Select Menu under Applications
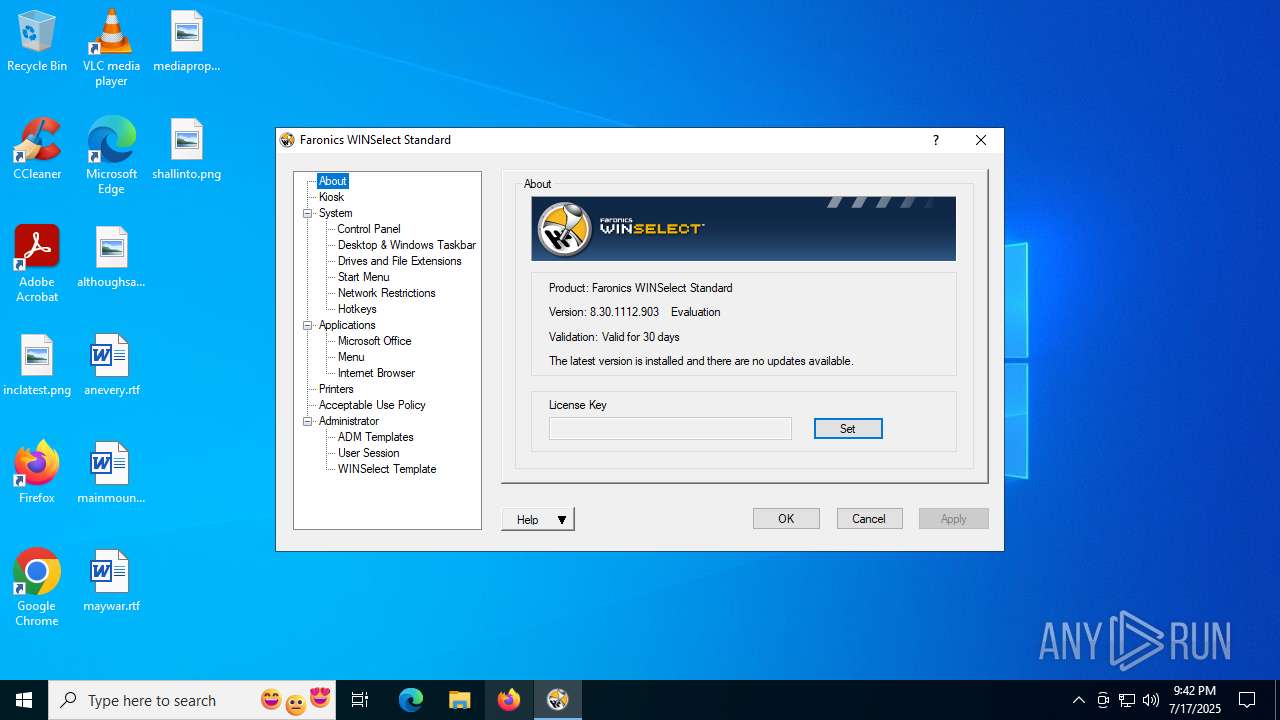Screen dimensions: 1280x720 click(x=351, y=357)
